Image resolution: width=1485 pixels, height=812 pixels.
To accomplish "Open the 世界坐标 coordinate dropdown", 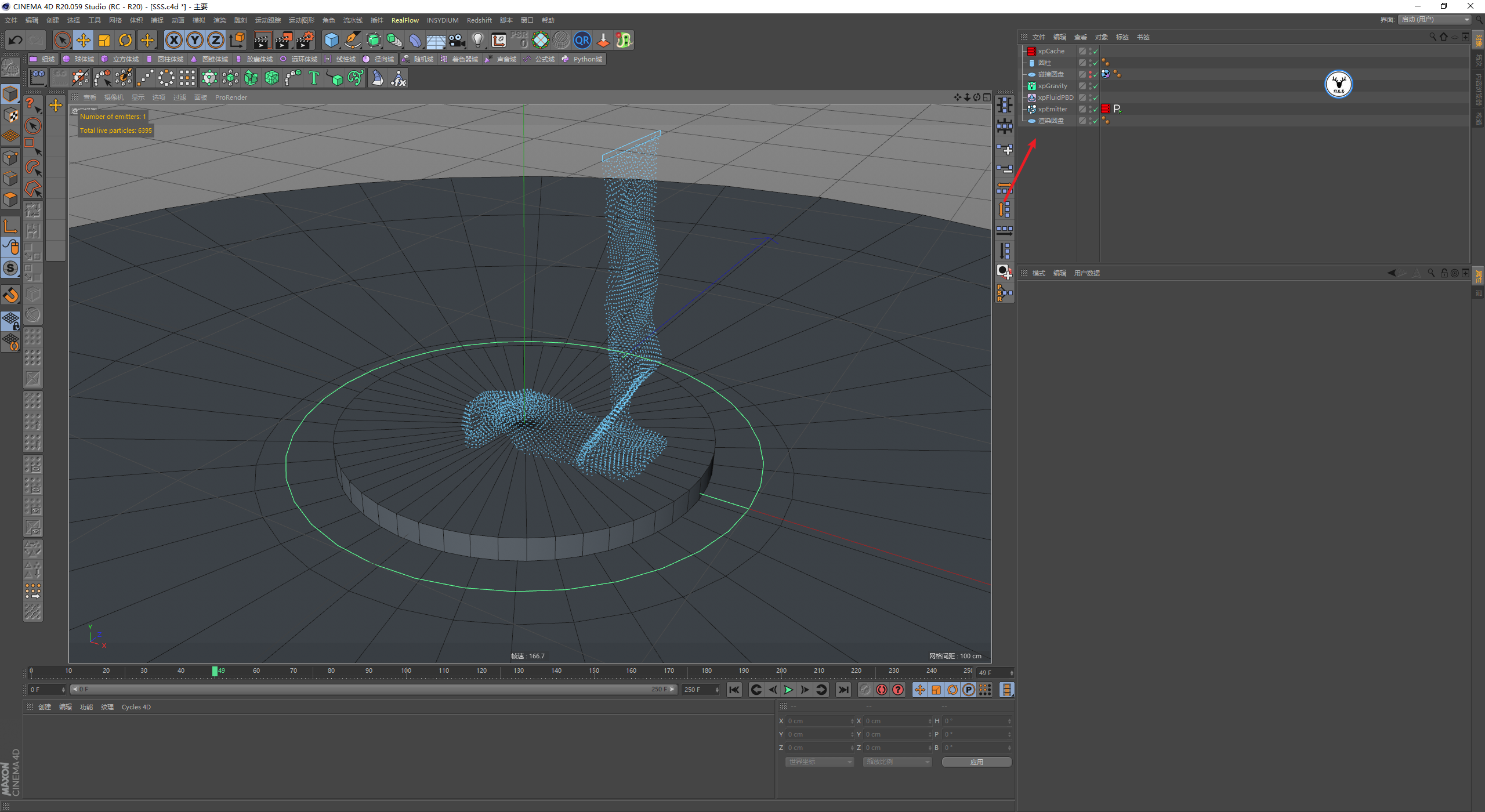I will (820, 762).
